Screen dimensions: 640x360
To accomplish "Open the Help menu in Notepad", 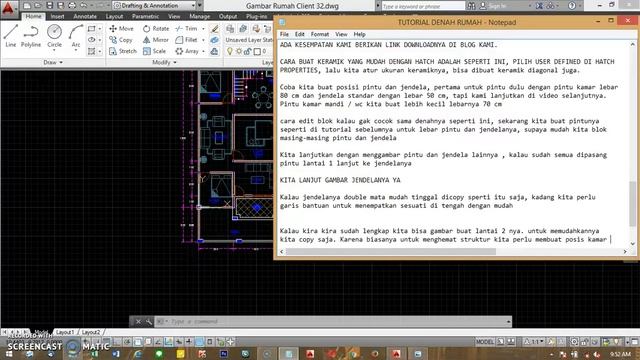I will pyautogui.click(x=359, y=34).
